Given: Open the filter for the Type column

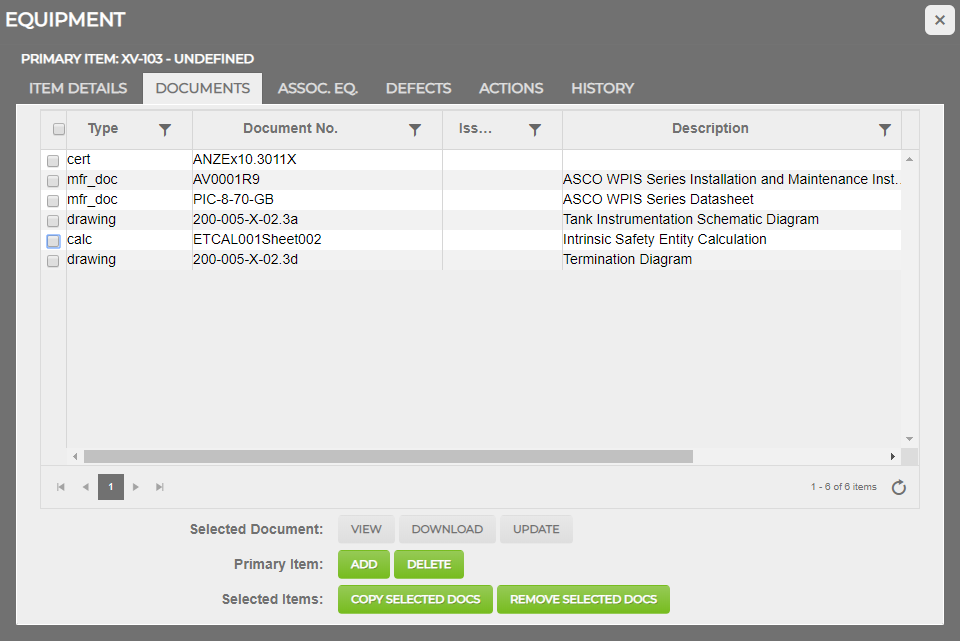Looking at the screenshot, I should click(x=165, y=128).
